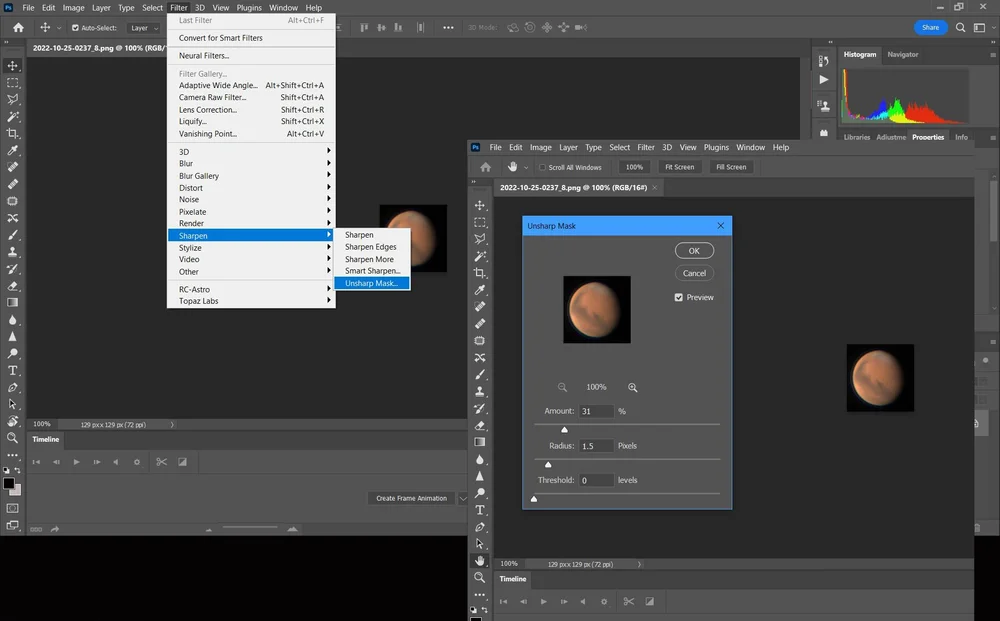Switch to the Navigator tab

902,54
